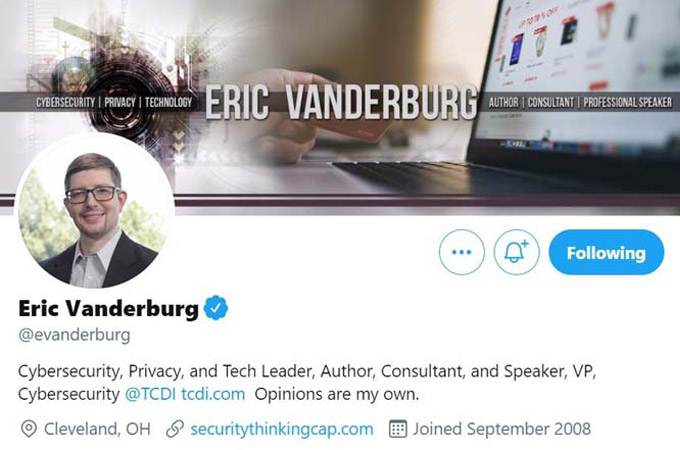Screen dimensions: 680x450
Task: Click the calendar joined-date icon
Action: (x=398, y=429)
